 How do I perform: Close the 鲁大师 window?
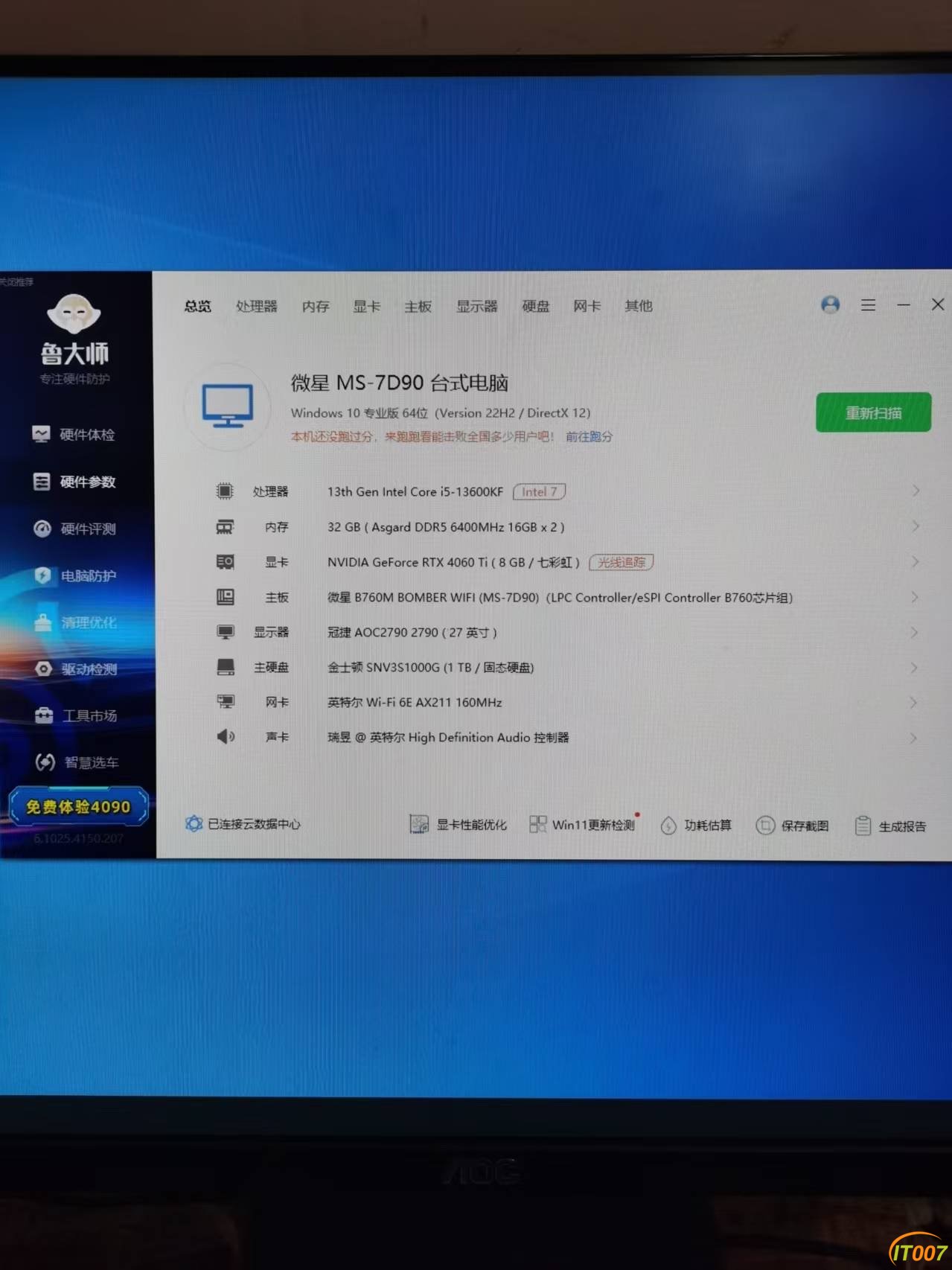coord(938,304)
